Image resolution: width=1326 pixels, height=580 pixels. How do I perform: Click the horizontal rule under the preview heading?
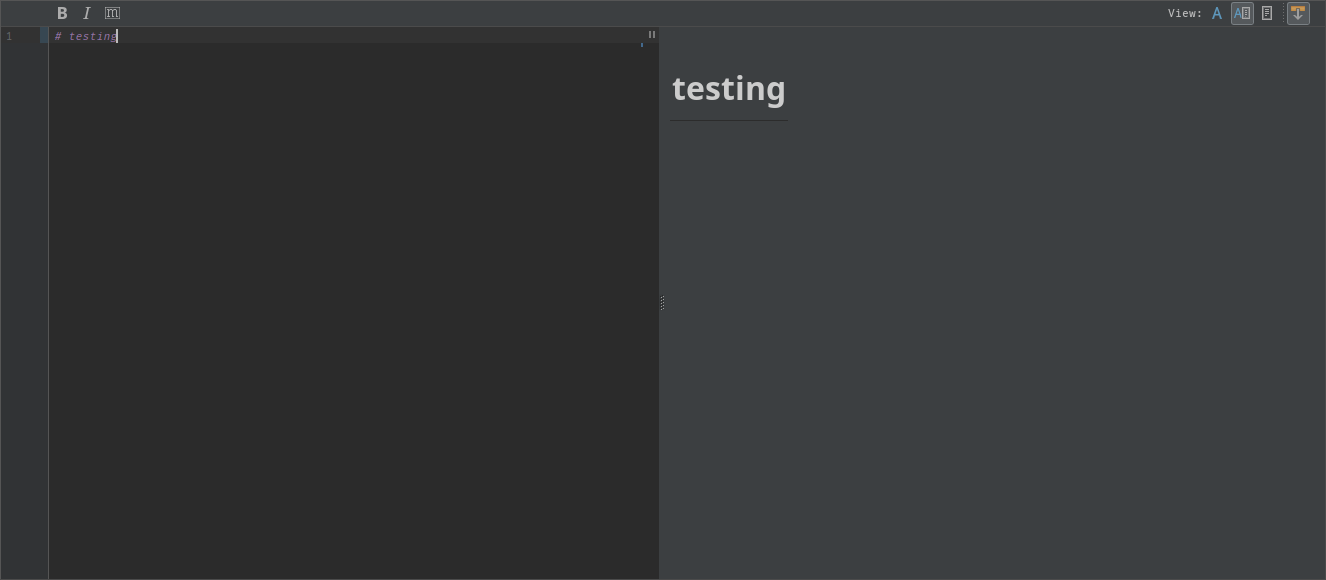729,122
